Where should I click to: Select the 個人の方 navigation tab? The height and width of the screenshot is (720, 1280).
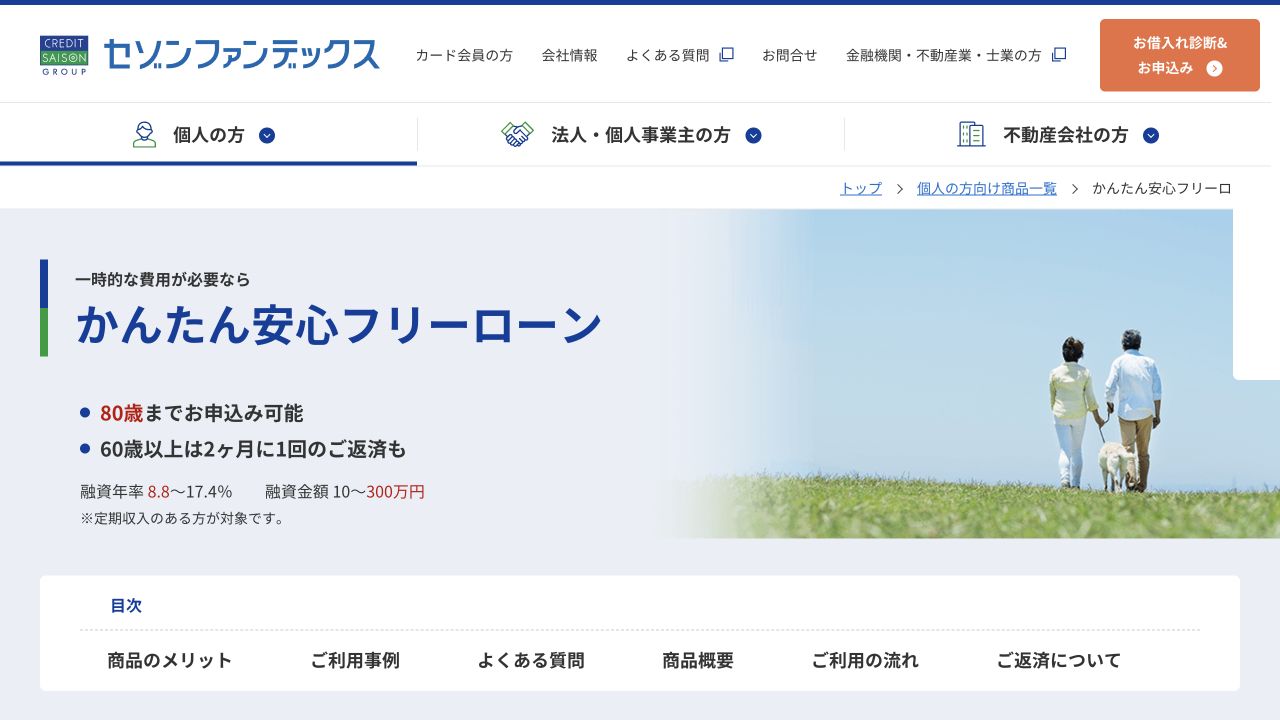click(x=208, y=134)
